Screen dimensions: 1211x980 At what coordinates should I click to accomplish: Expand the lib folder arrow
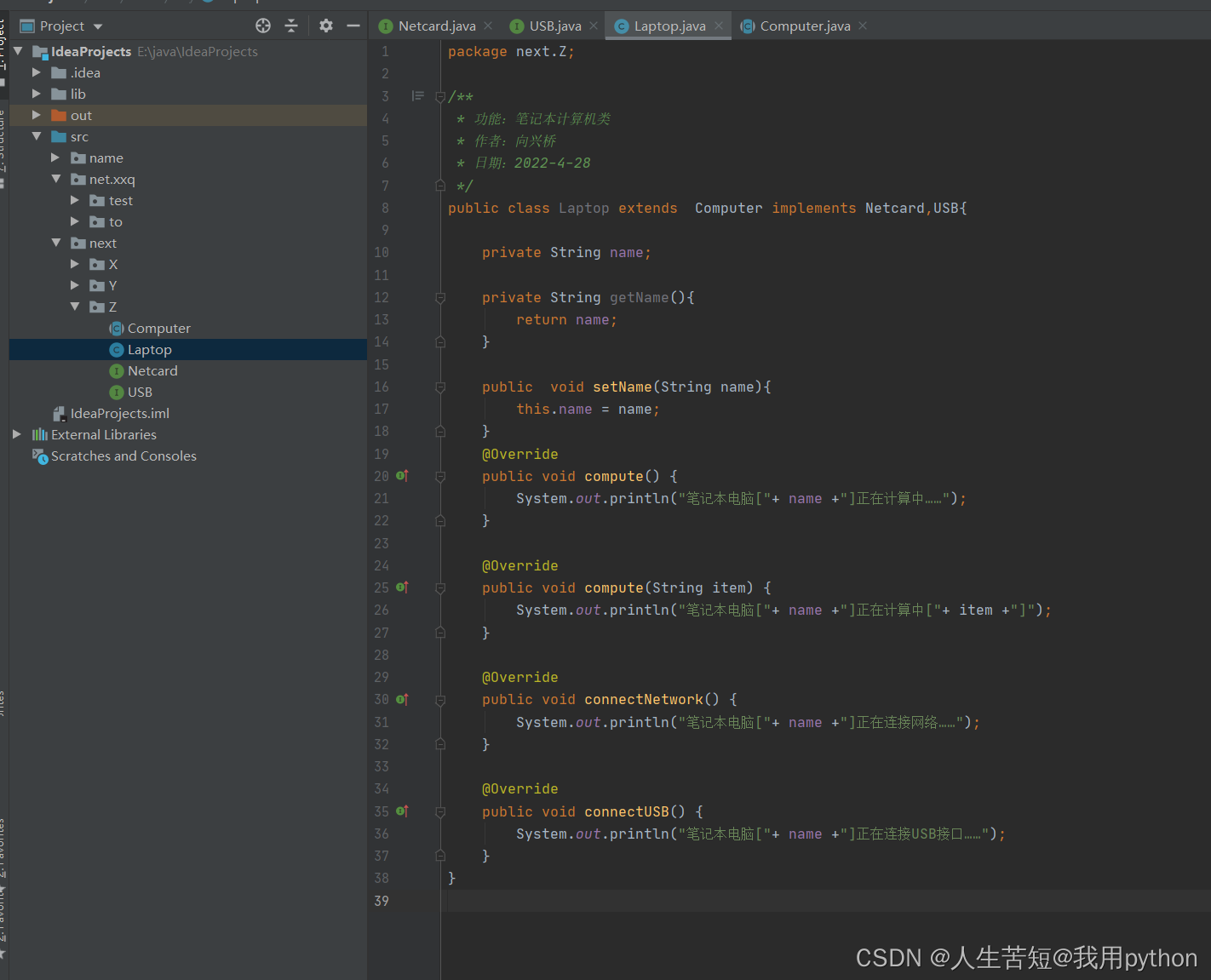pos(37,94)
